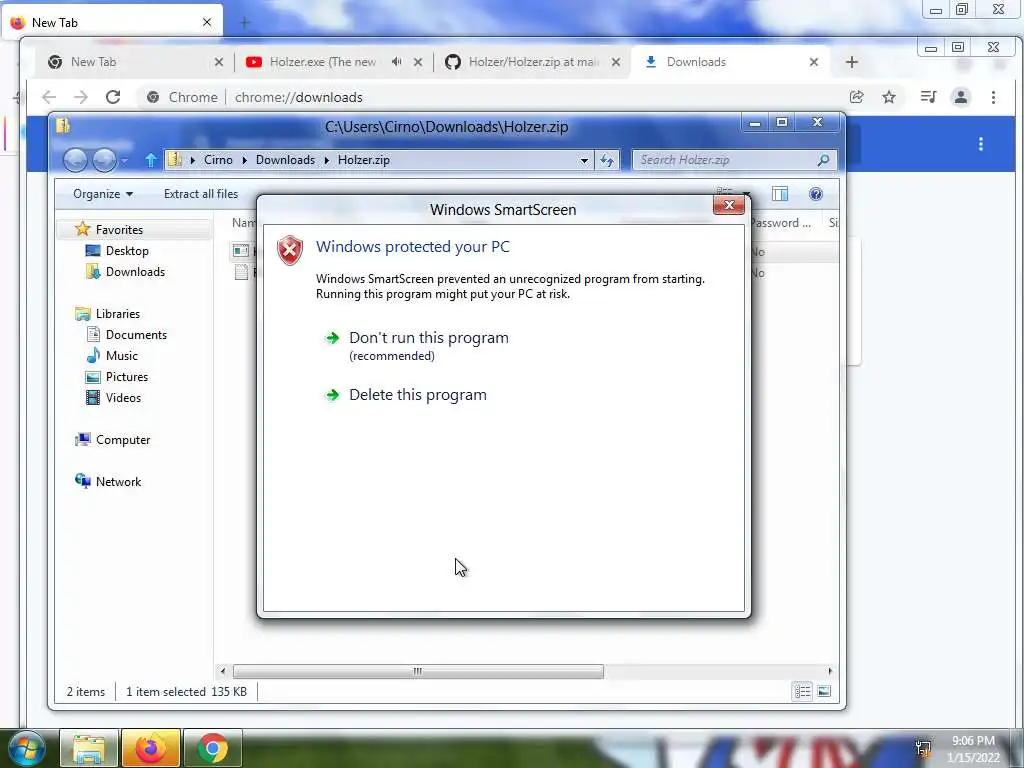Open Chrome three-dot menu
The width and height of the screenshot is (1024, 768).
(x=993, y=97)
